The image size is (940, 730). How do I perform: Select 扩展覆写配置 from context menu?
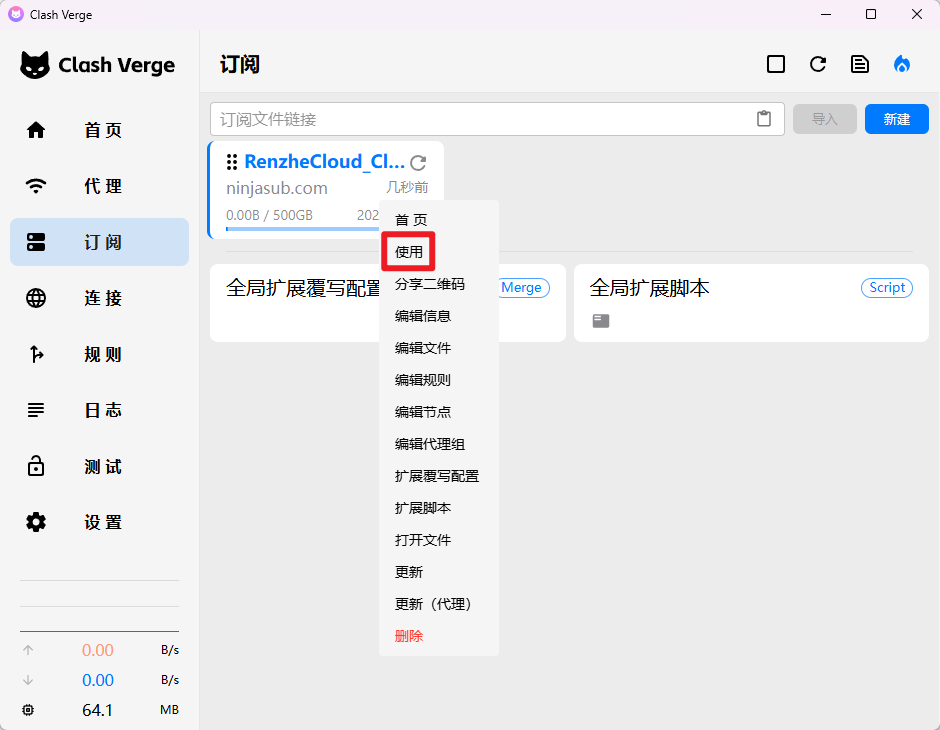coord(439,476)
